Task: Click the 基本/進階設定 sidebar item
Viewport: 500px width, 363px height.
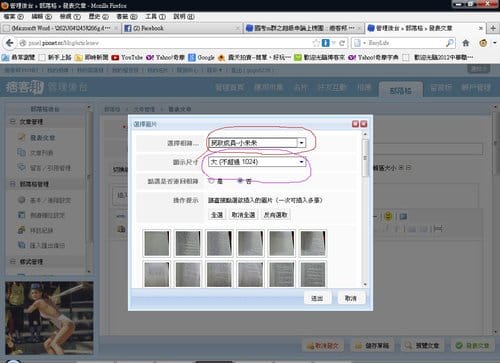Action: 50,200
